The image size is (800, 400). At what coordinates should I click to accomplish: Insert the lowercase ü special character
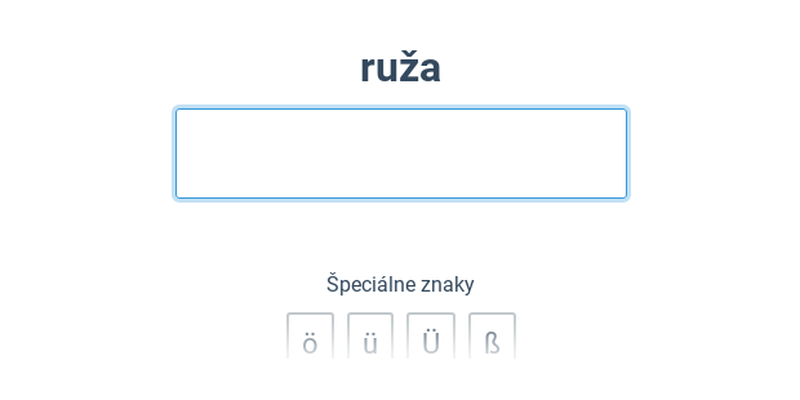[370, 336]
